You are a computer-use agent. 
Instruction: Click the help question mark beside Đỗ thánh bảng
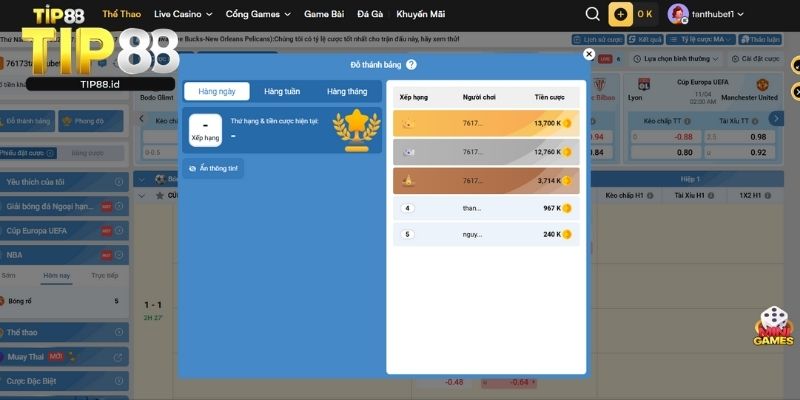(412, 64)
